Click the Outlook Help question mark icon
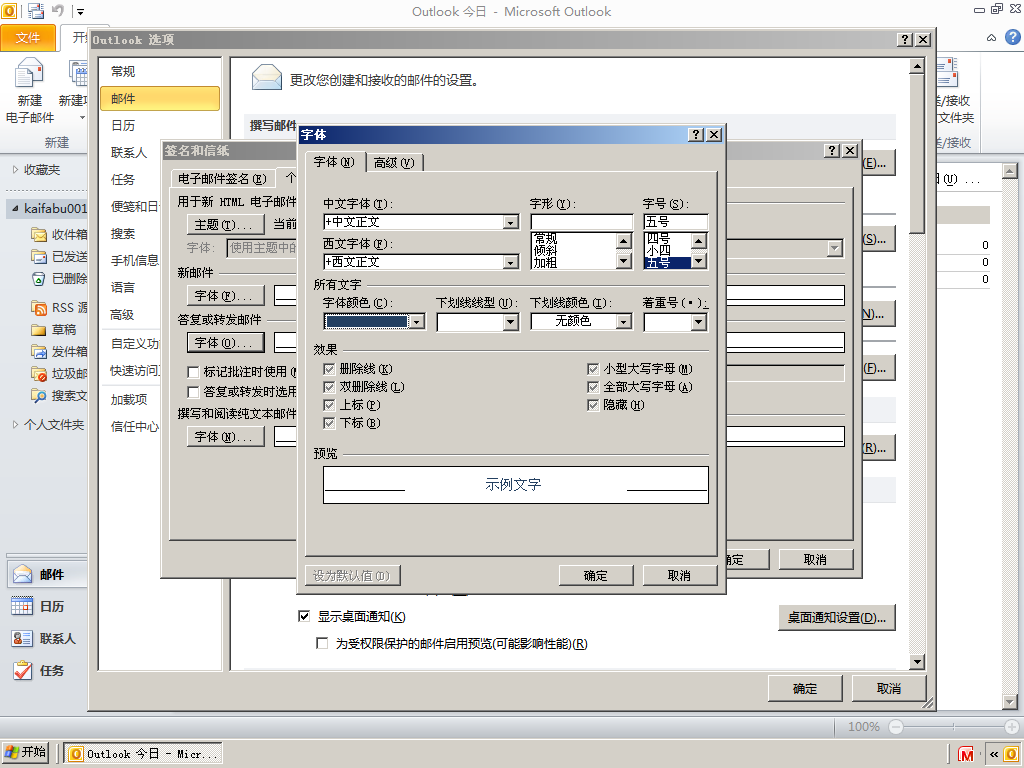Viewport: 1024px width, 768px height. point(1012,37)
